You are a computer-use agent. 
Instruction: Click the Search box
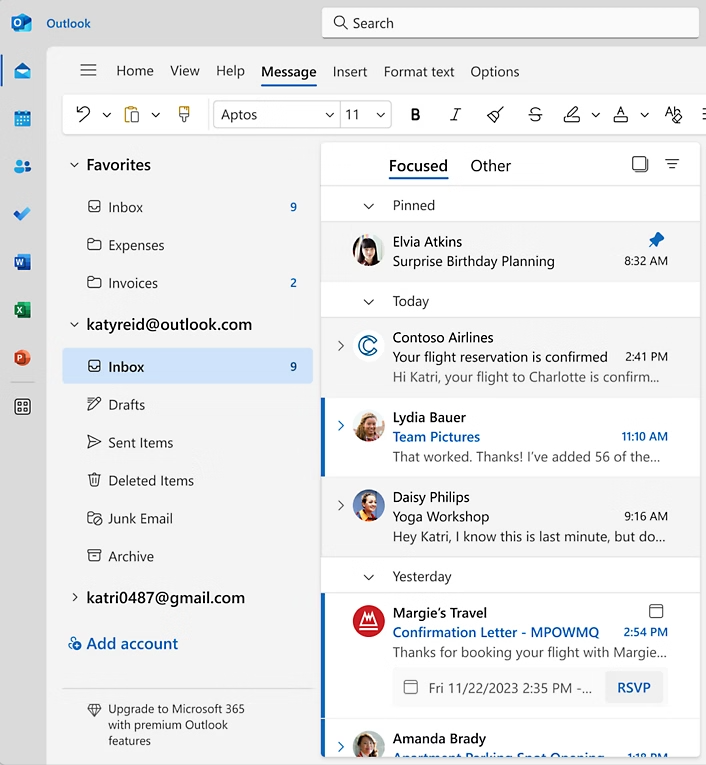[x=510, y=23]
